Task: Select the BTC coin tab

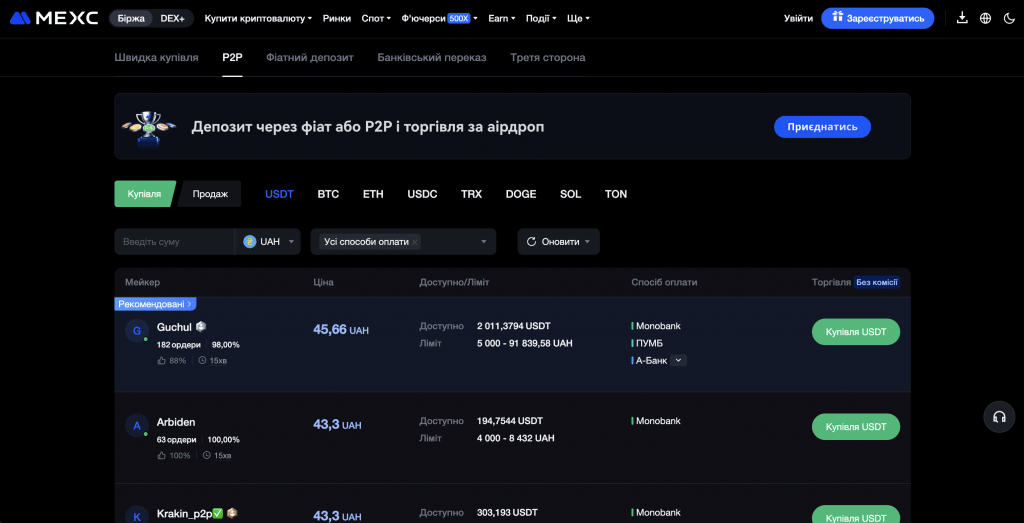Action: [328, 194]
